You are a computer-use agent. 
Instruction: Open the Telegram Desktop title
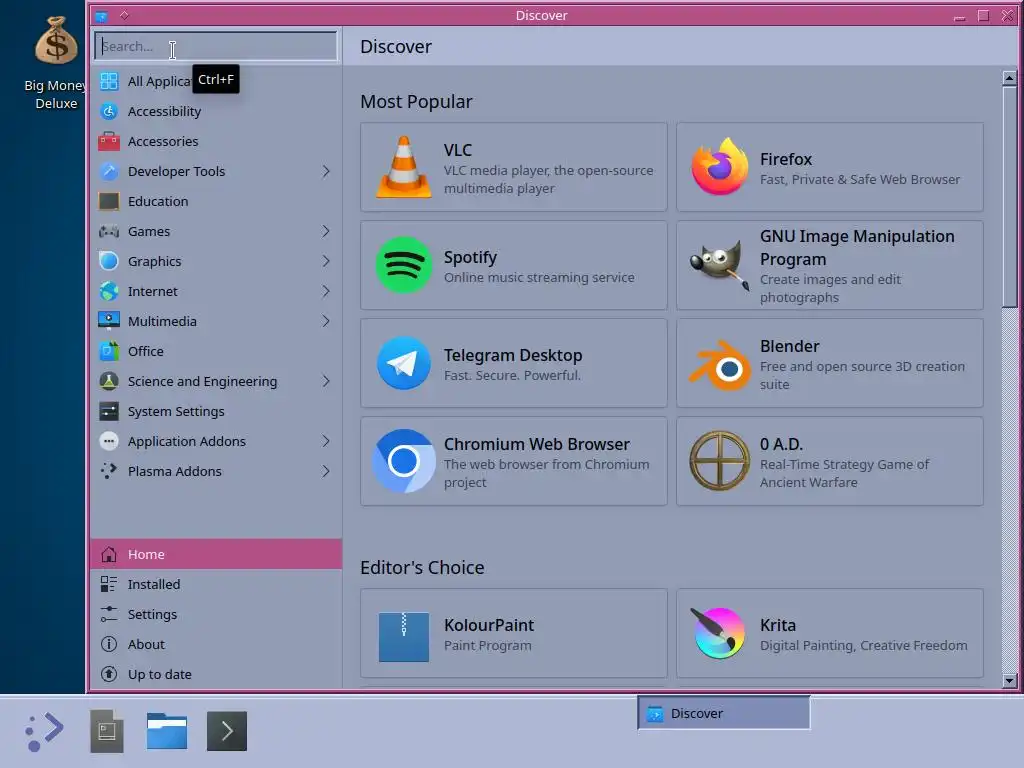513,355
